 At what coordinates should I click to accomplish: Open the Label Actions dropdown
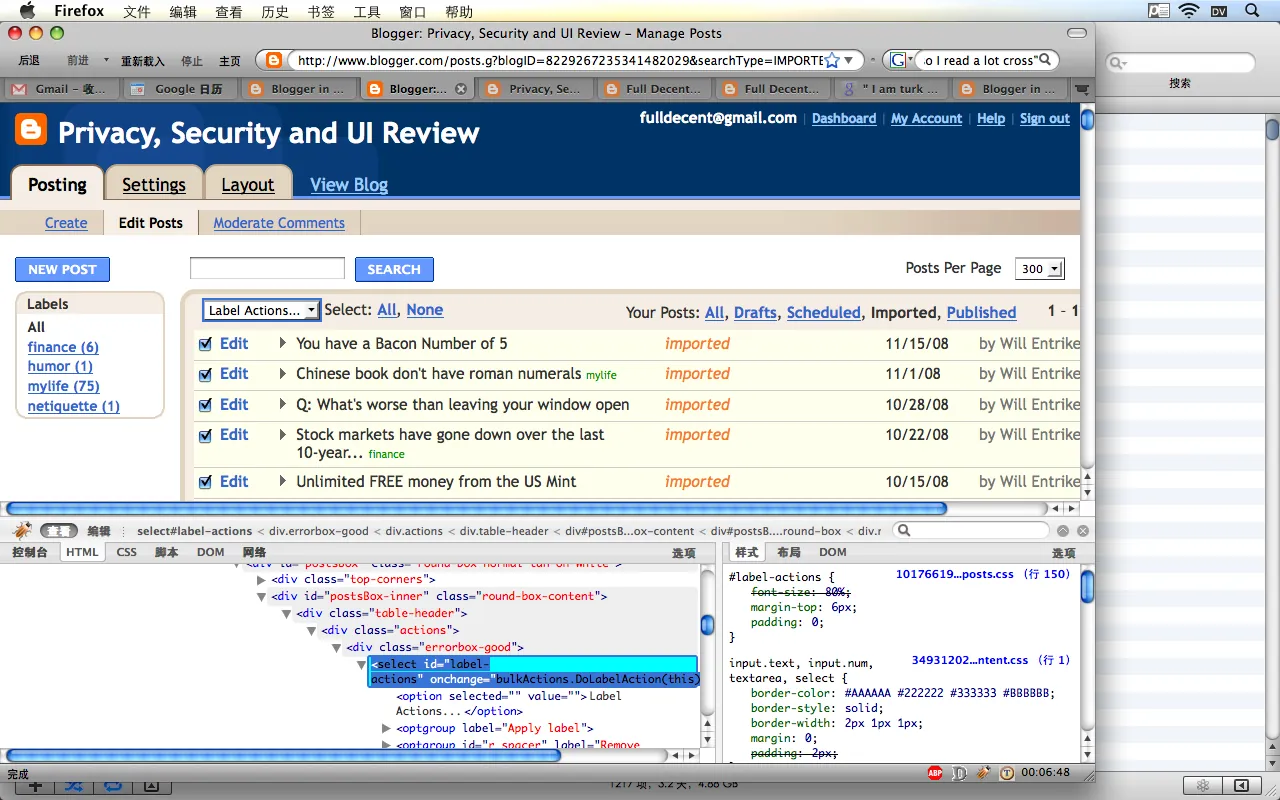pos(261,311)
